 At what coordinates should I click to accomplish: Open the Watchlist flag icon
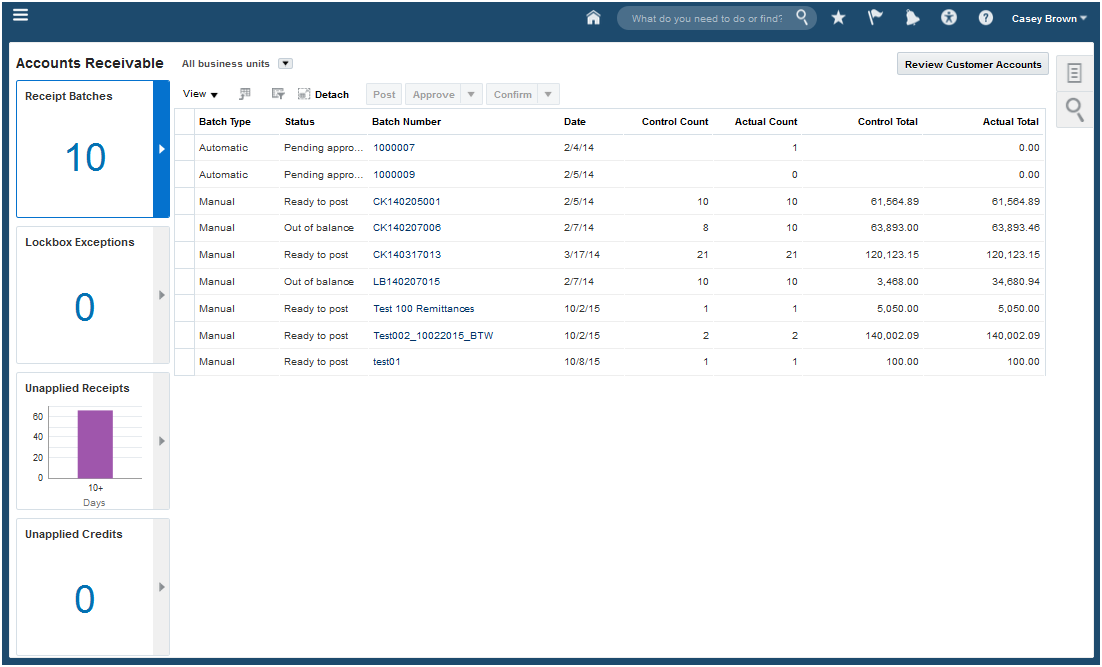[875, 18]
